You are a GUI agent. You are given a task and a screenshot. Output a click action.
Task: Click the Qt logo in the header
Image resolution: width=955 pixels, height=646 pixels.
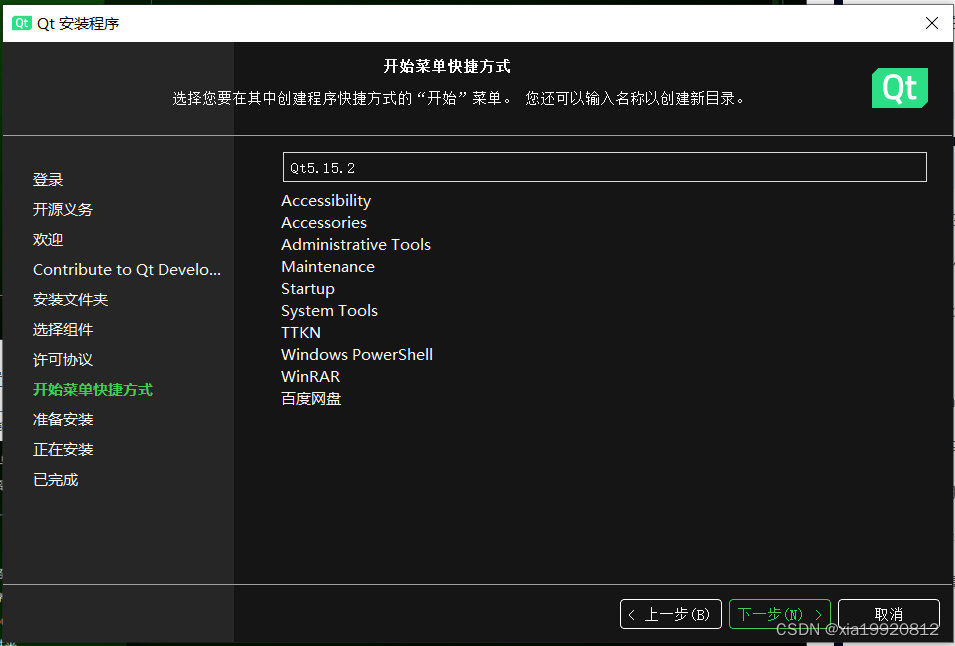[x=900, y=88]
